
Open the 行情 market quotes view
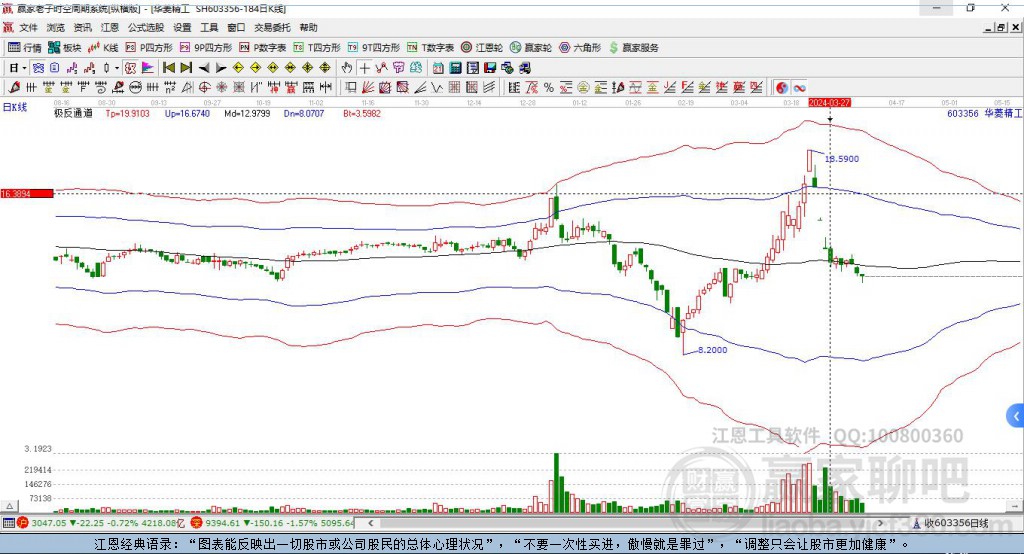pos(24,48)
